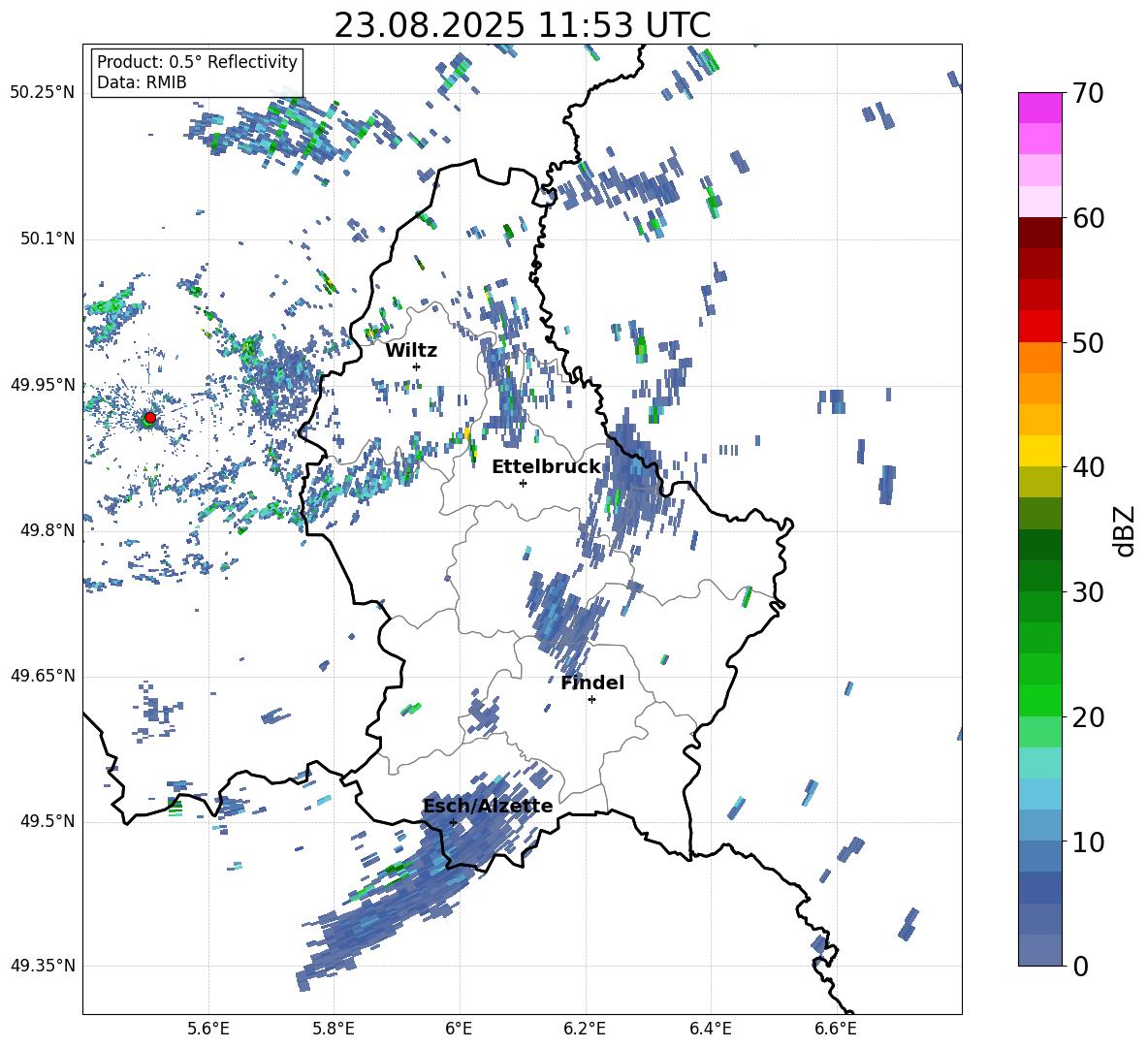Click the 49.5°N latitude label
The width and height of the screenshot is (1148, 1048).
click(47, 821)
